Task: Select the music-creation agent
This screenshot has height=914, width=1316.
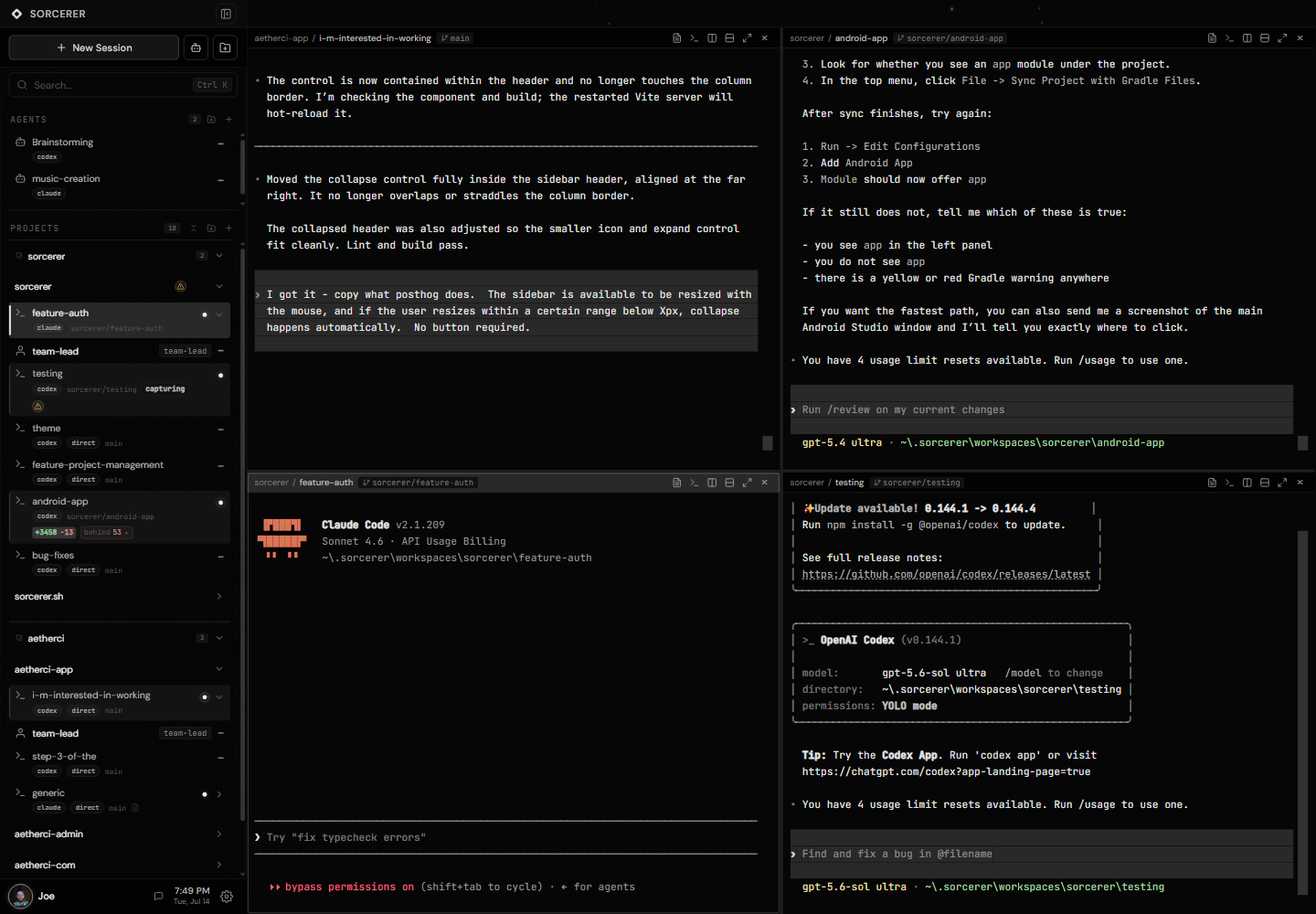Action: pyautogui.click(x=120, y=186)
